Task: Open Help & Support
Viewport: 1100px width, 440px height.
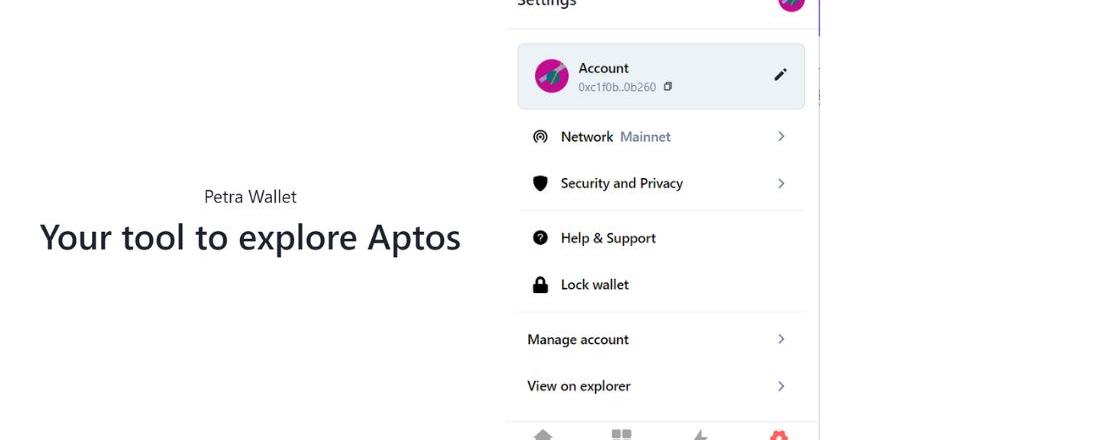Action: tap(608, 238)
